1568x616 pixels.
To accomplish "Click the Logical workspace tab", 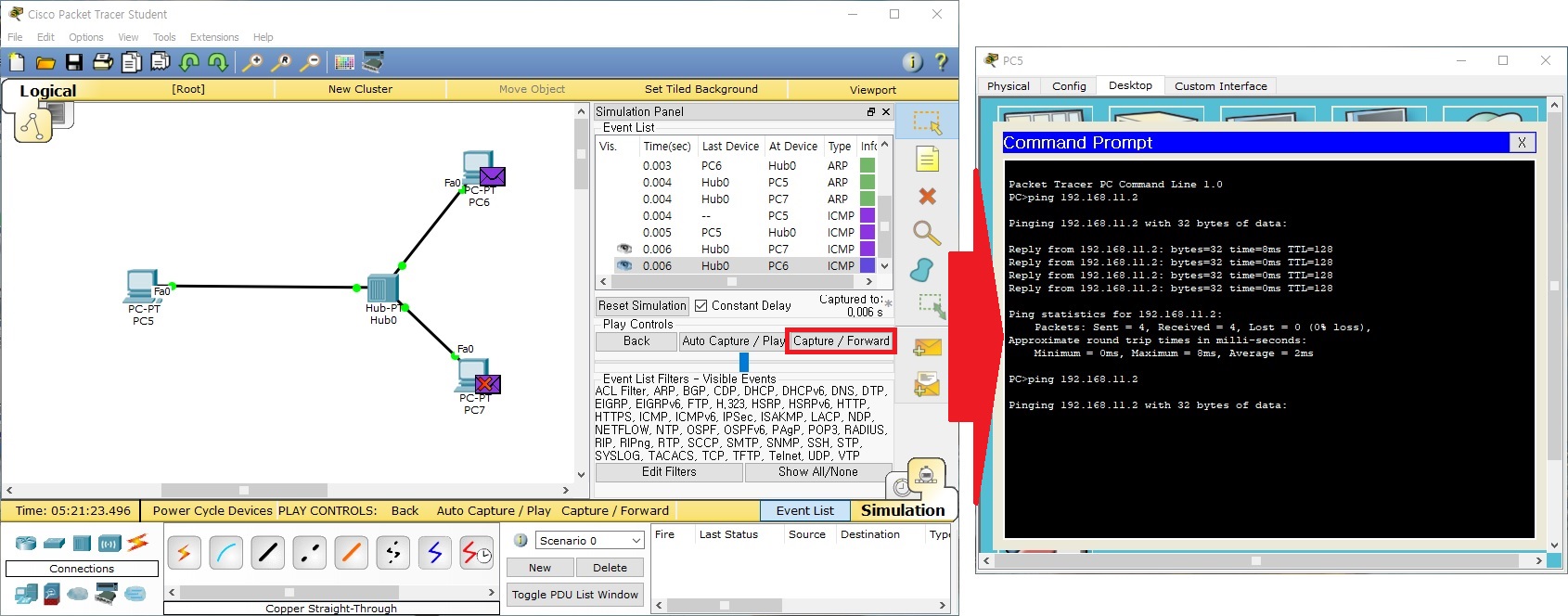I will (48, 91).
